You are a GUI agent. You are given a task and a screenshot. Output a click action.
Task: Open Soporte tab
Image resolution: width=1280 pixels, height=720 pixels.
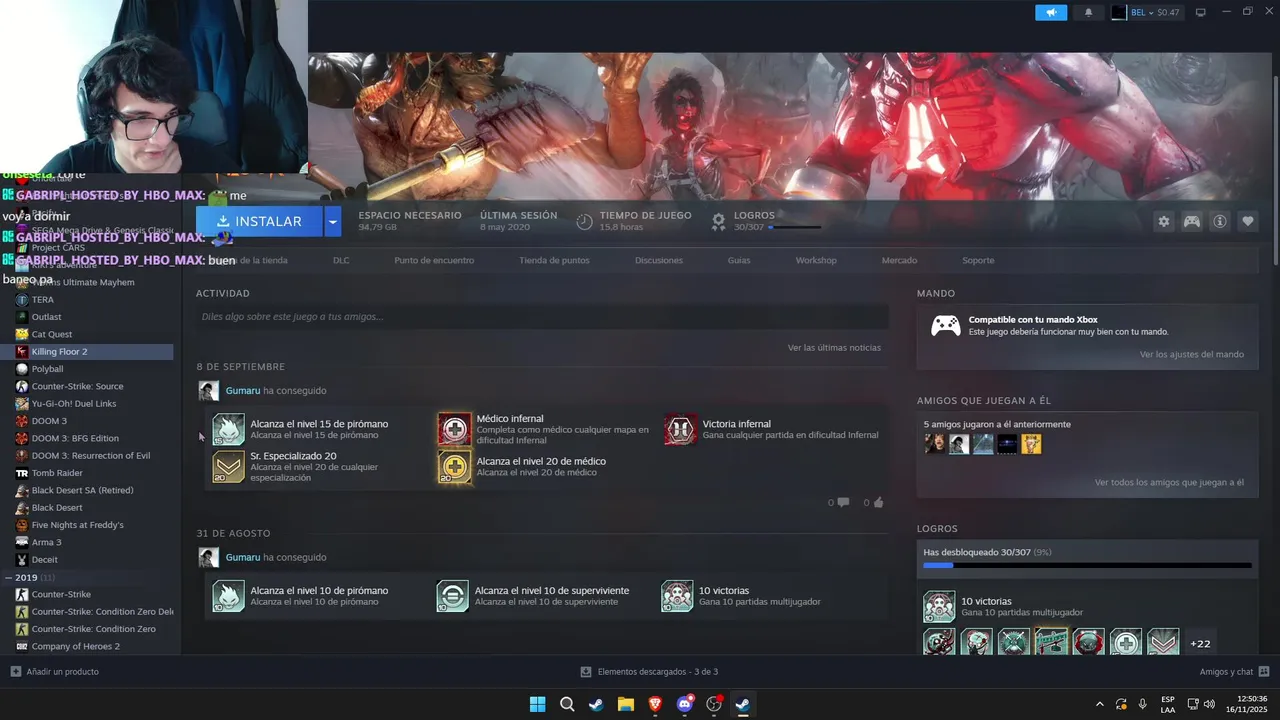point(978,260)
